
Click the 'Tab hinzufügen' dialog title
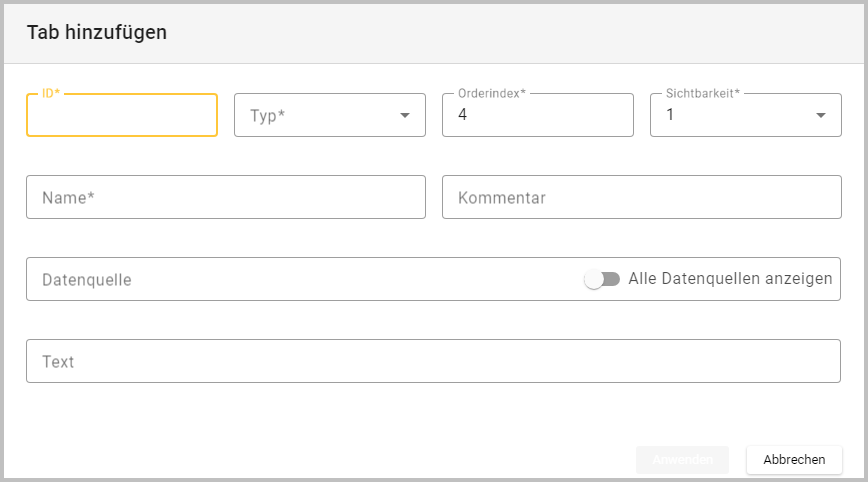97,33
